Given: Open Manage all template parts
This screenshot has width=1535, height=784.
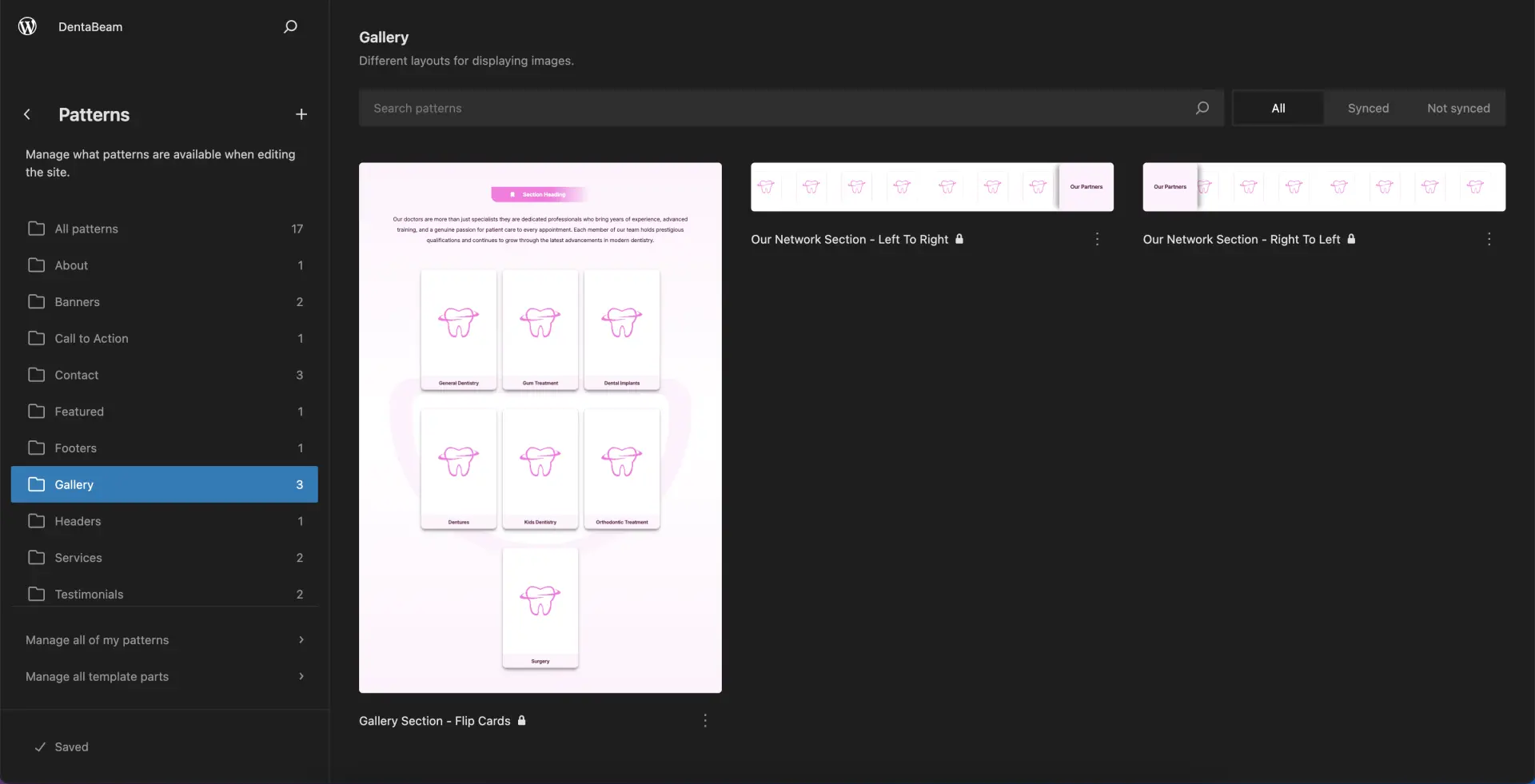Looking at the screenshot, I should [x=165, y=677].
